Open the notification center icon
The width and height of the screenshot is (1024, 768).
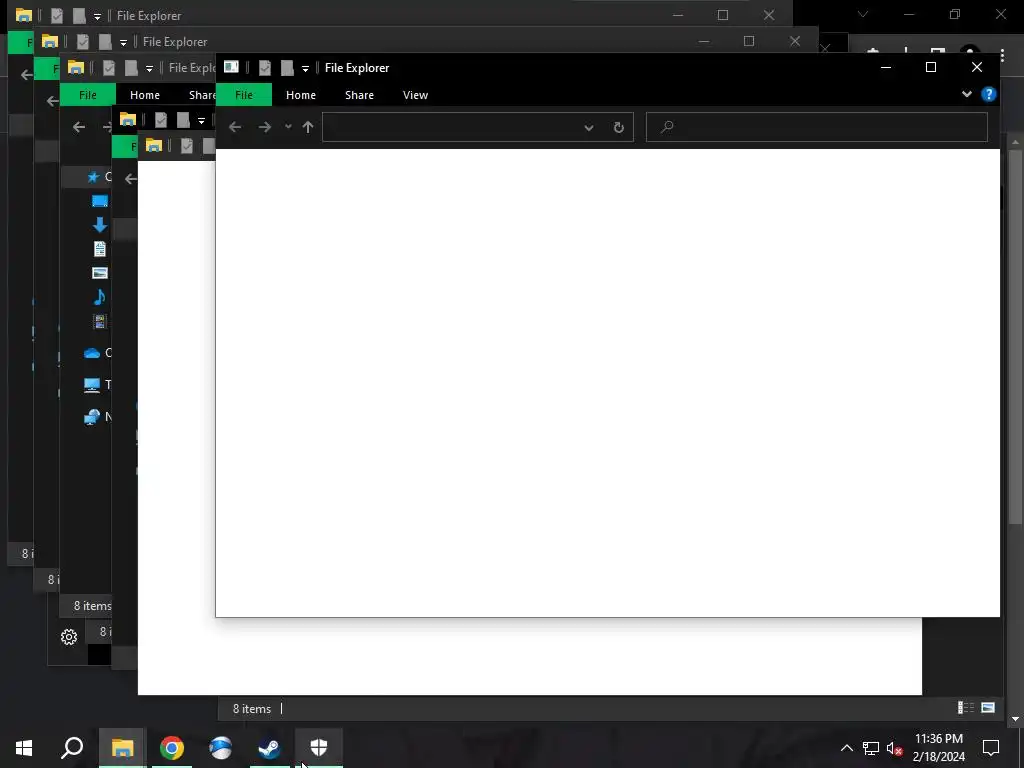click(x=991, y=748)
